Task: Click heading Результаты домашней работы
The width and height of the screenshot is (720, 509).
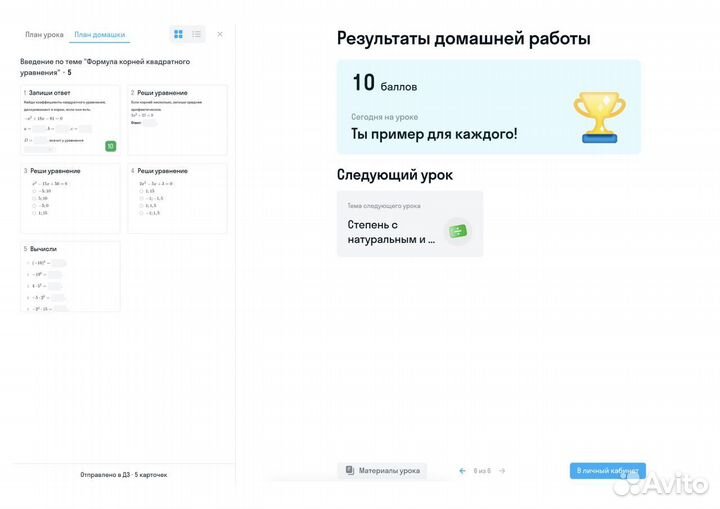Action: point(463,39)
